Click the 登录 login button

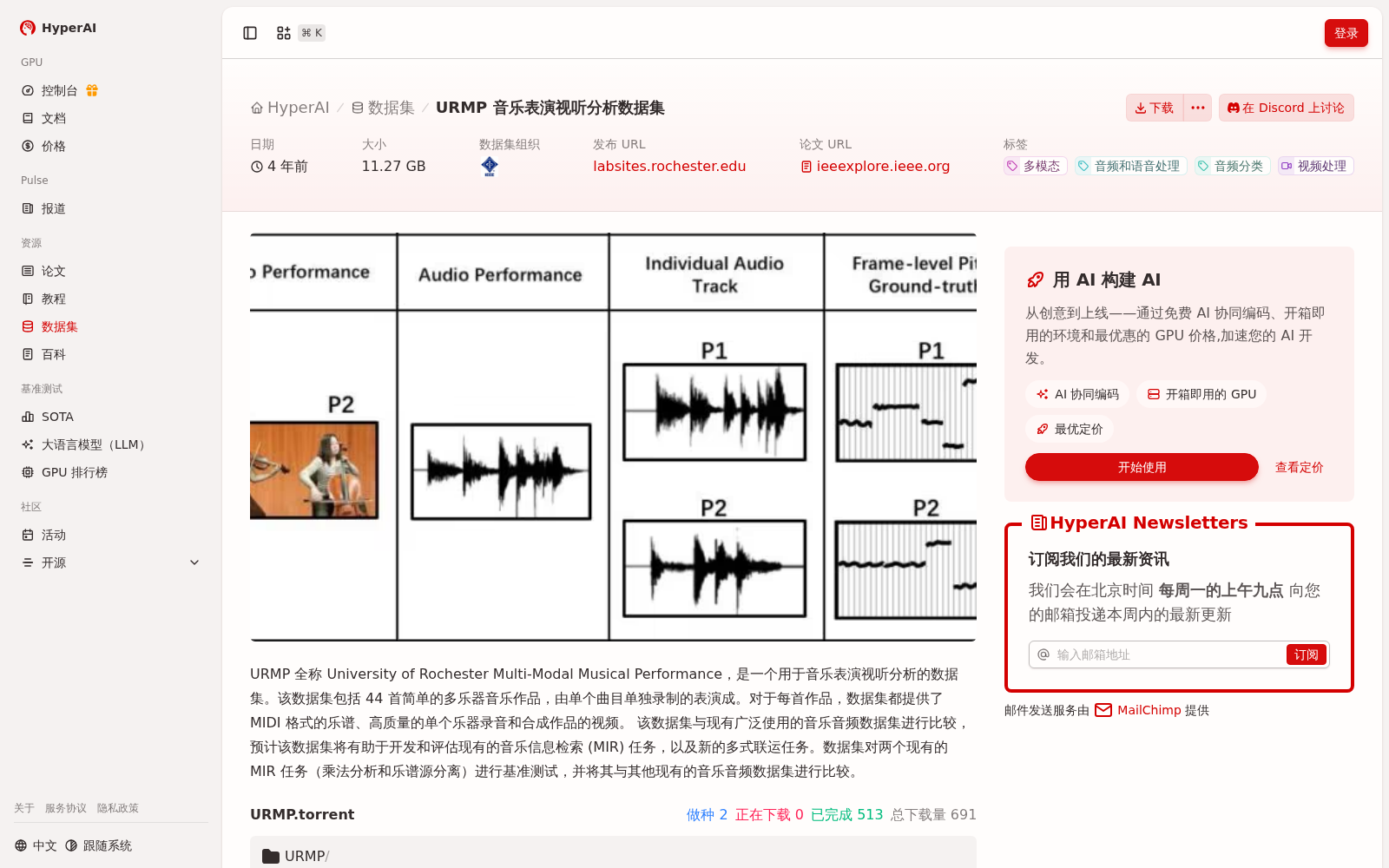pos(1346,33)
